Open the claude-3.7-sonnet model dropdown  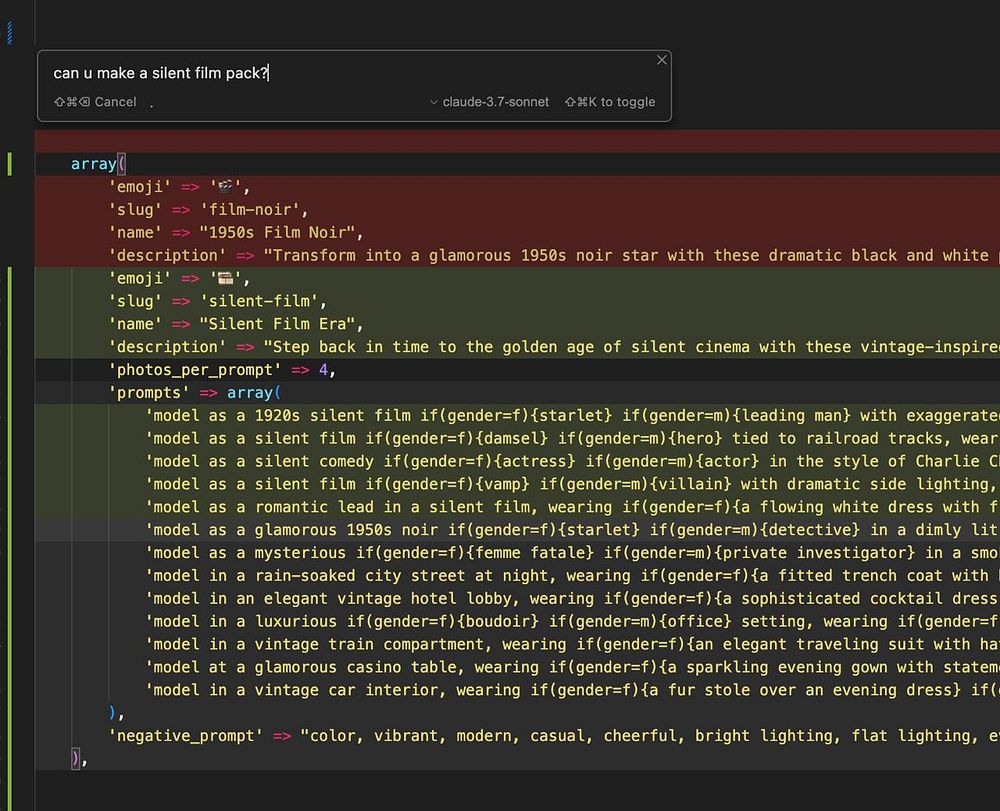click(x=489, y=102)
